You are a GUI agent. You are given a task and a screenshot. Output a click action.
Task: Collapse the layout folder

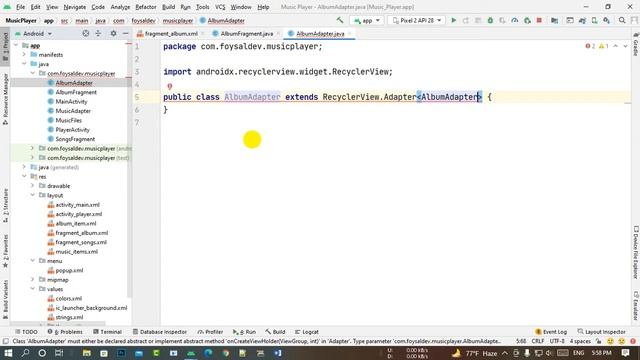click(x=33, y=195)
